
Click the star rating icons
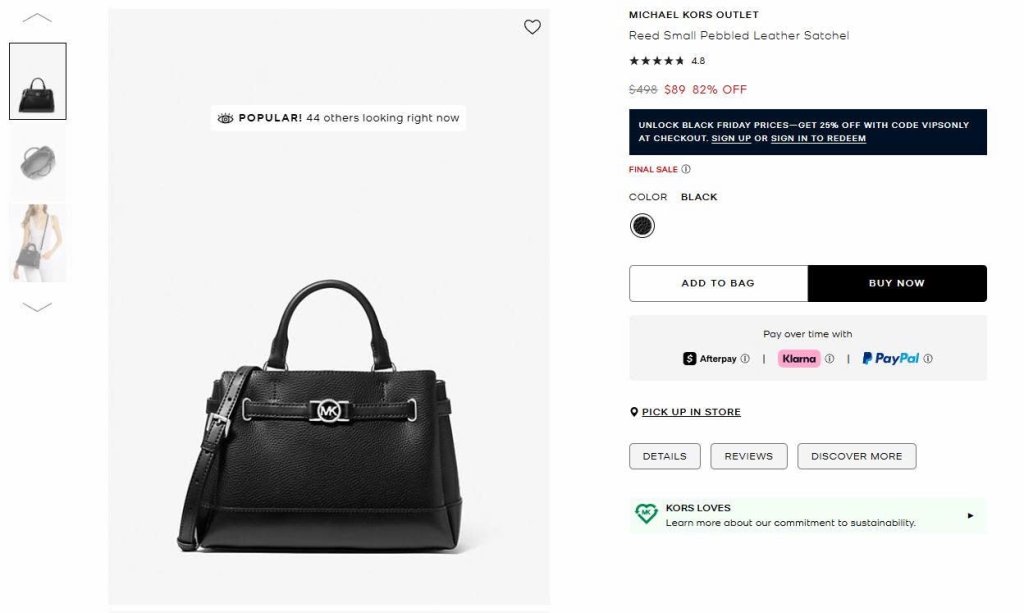pyautogui.click(x=657, y=61)
